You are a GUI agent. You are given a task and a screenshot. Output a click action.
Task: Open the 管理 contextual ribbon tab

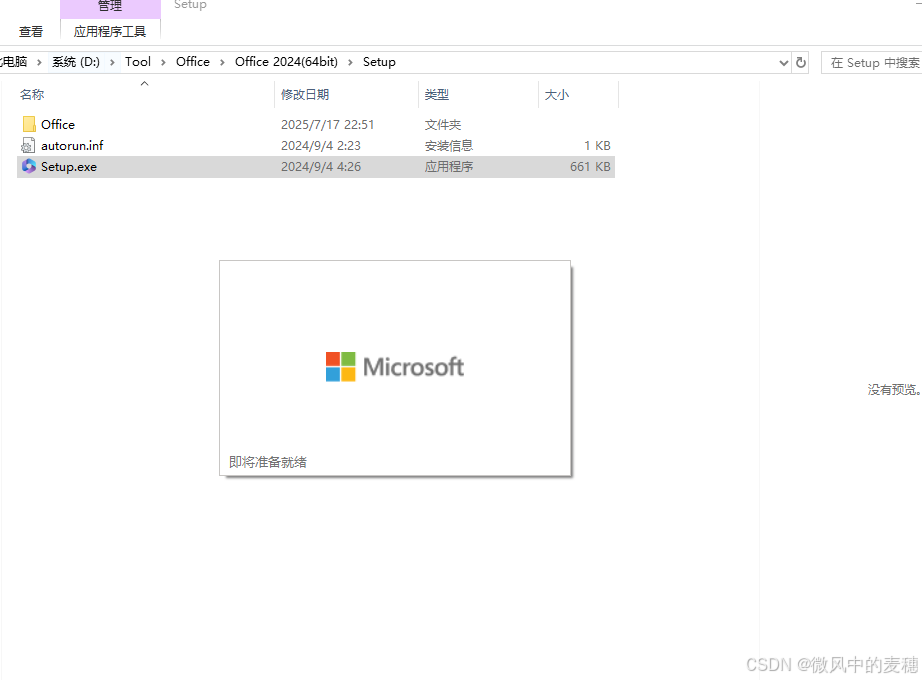click(x=110, y=6)
